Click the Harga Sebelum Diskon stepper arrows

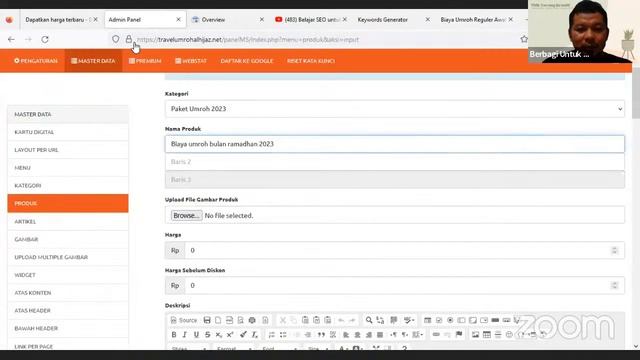pos(614,285)
